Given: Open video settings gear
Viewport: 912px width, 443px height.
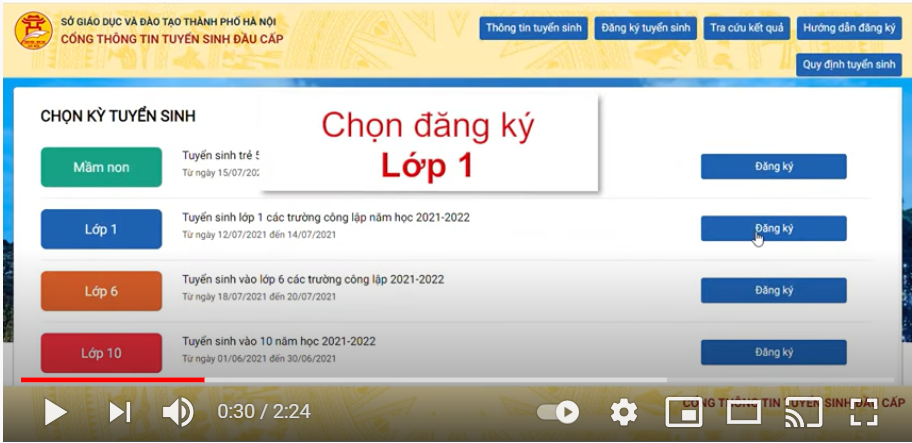Looking at the screenshot, I should [x=624, y=412].
